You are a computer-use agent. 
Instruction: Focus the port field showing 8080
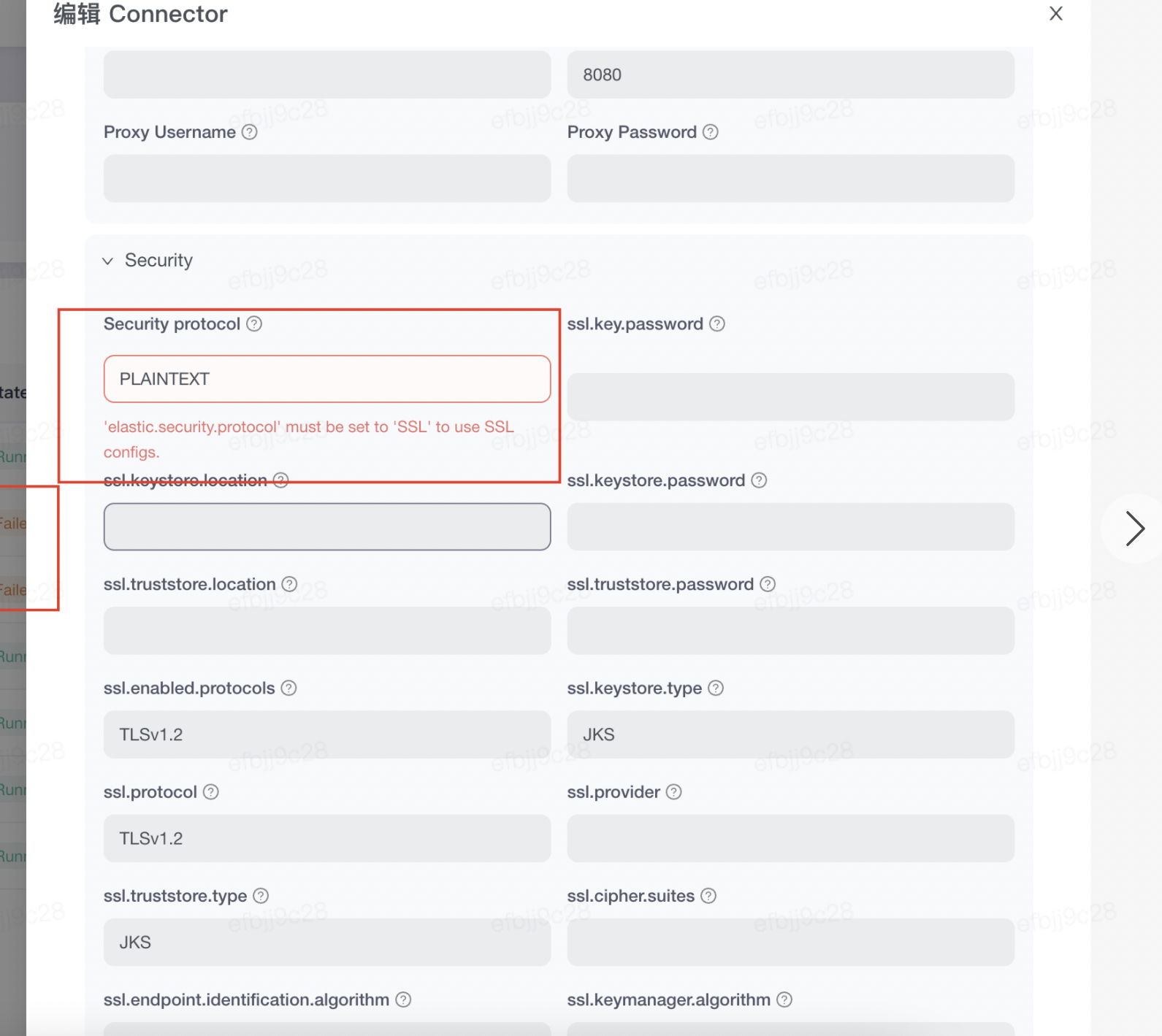click(790, 74)
